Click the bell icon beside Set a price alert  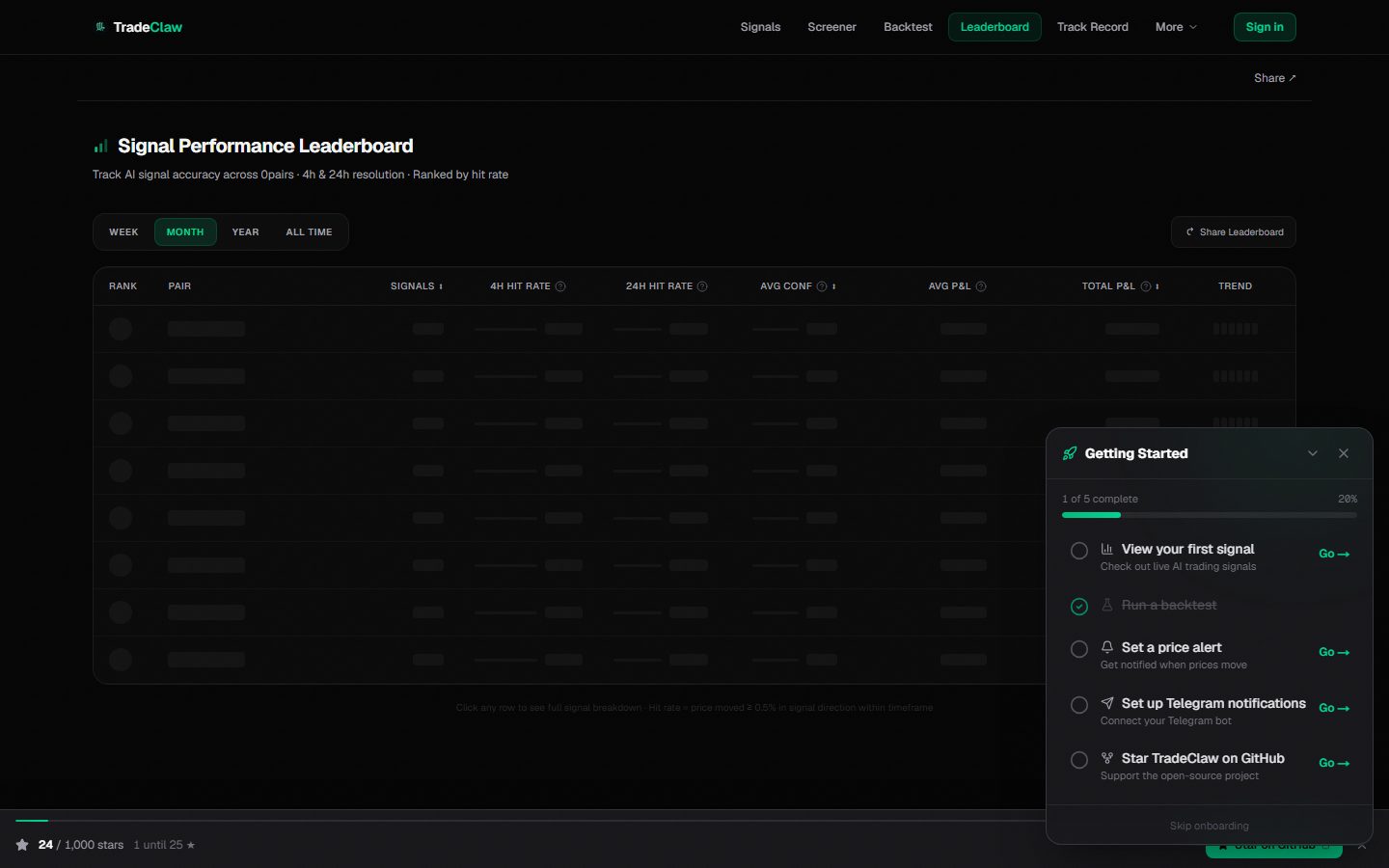tap(1107, 647)
